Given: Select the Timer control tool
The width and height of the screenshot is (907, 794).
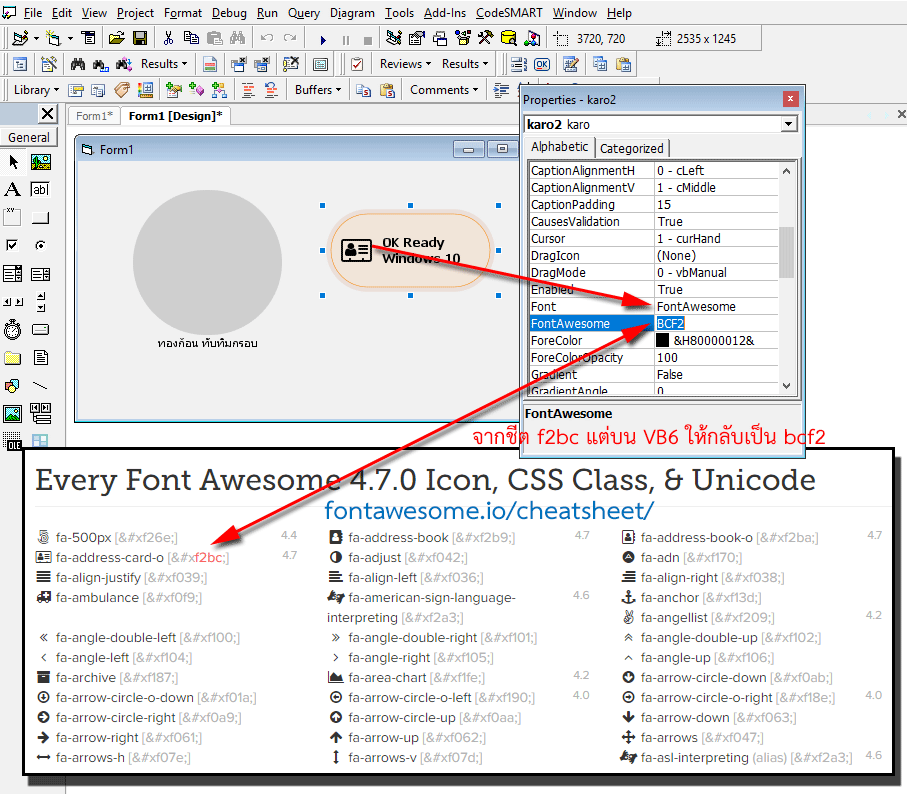Looking at the screenshot, I should pyautogui.click(x=13, y=330).
